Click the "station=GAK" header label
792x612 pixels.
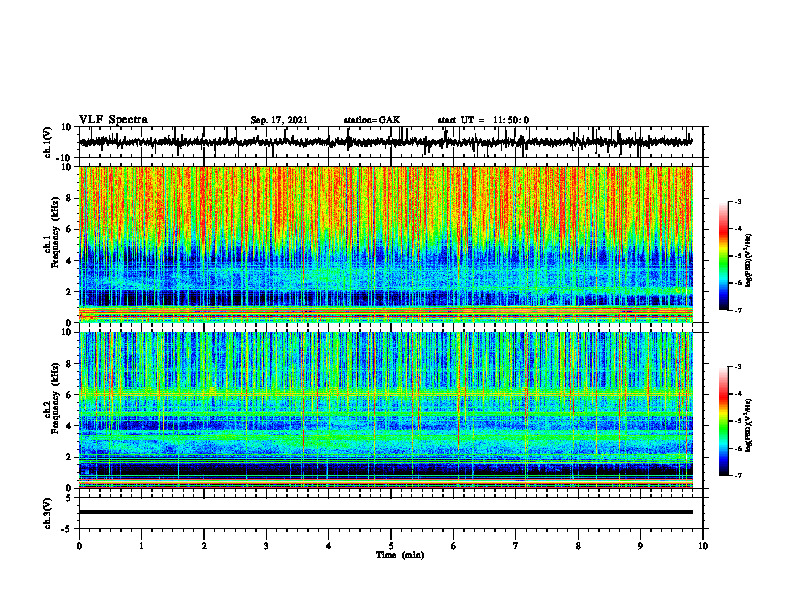coord(372,120)
